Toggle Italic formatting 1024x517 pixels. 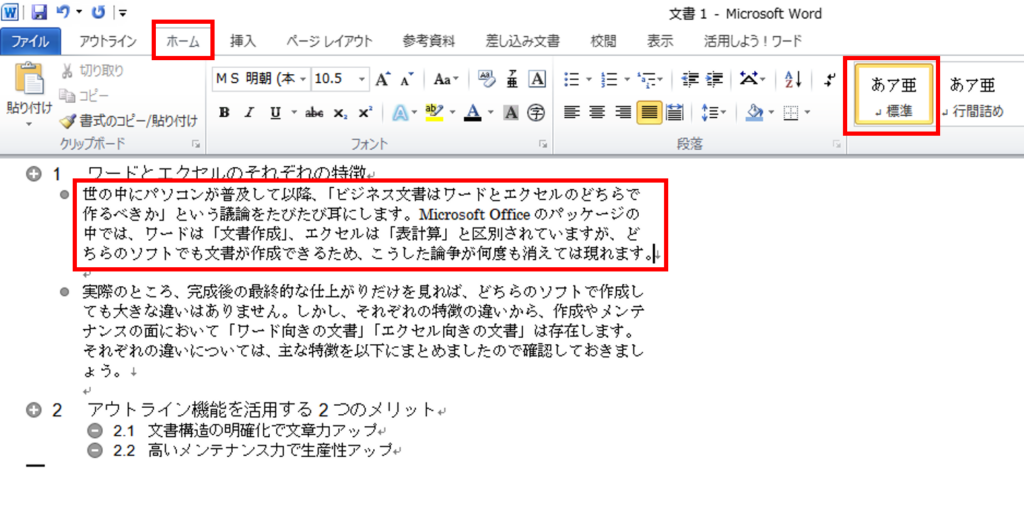(x=248, y=112)
